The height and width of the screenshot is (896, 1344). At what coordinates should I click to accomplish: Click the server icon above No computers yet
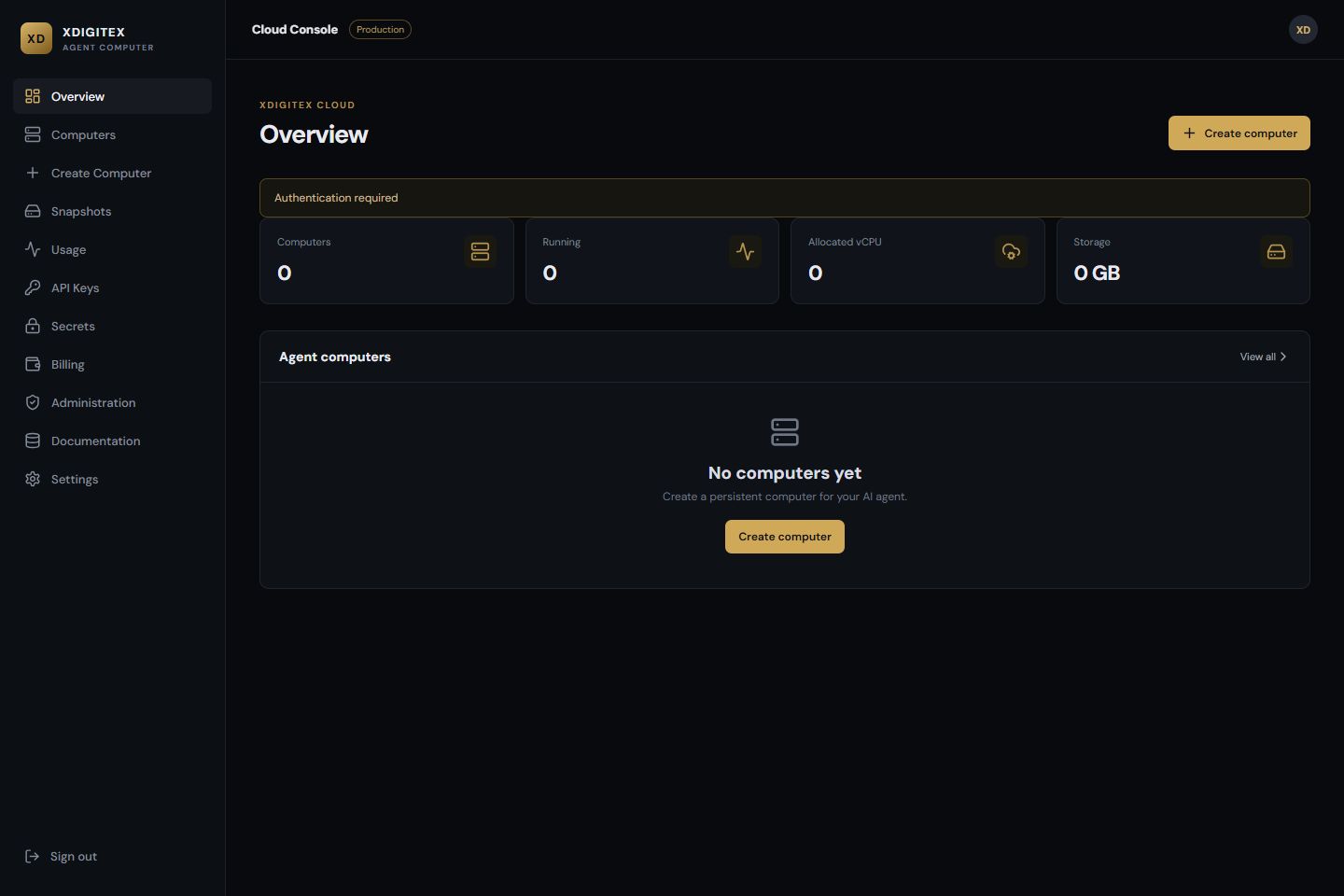[785, 431]
